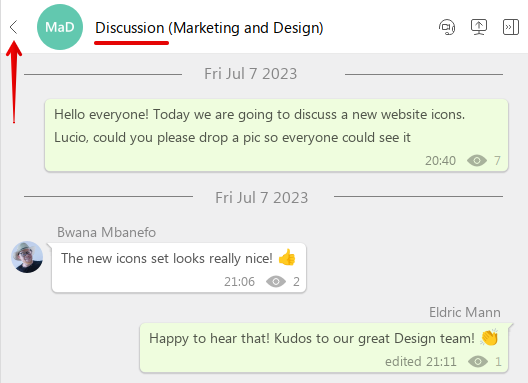Toggle the right side info panel

coord(511,27)
